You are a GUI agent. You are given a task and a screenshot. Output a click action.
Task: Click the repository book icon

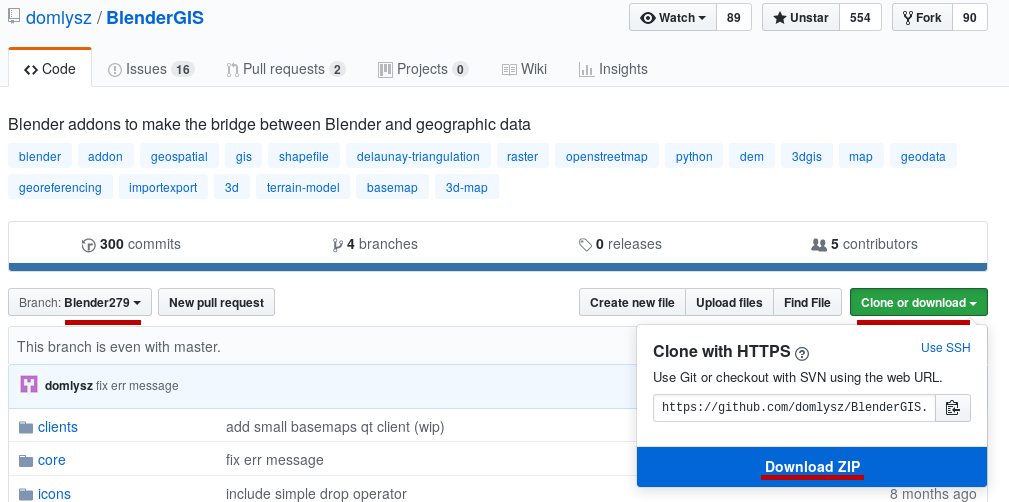[x=14, y=16]
